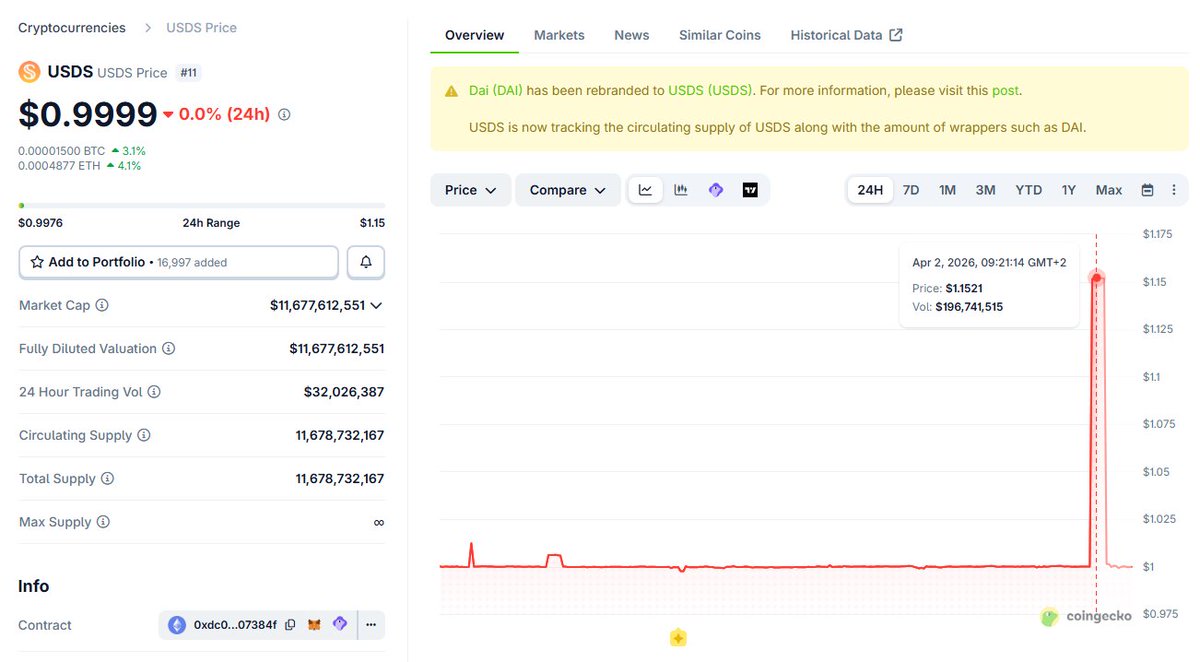
Task: Click the Add to Portfolio button
Action: point(179,262)
